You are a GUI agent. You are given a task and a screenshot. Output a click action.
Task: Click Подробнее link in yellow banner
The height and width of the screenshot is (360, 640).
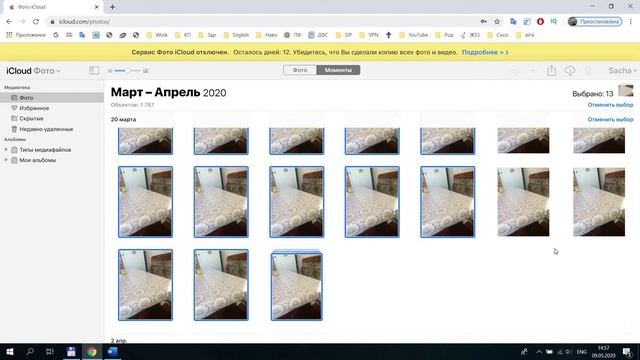click(485, 52)
